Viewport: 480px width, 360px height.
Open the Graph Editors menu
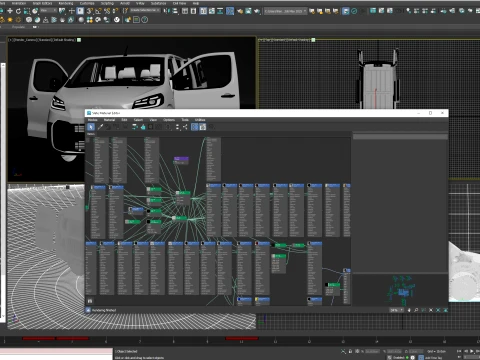(42, 3)
